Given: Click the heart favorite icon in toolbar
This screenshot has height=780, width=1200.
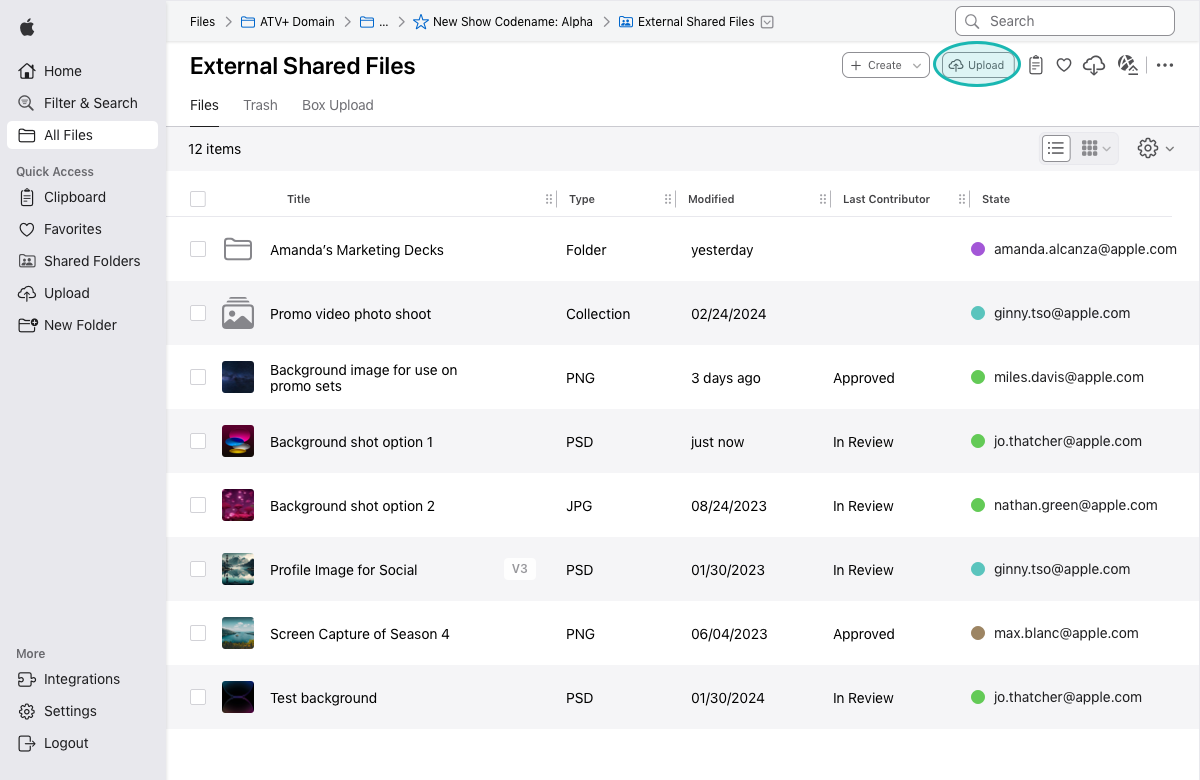Looking at the screenshot, I should click(1064, 65).
